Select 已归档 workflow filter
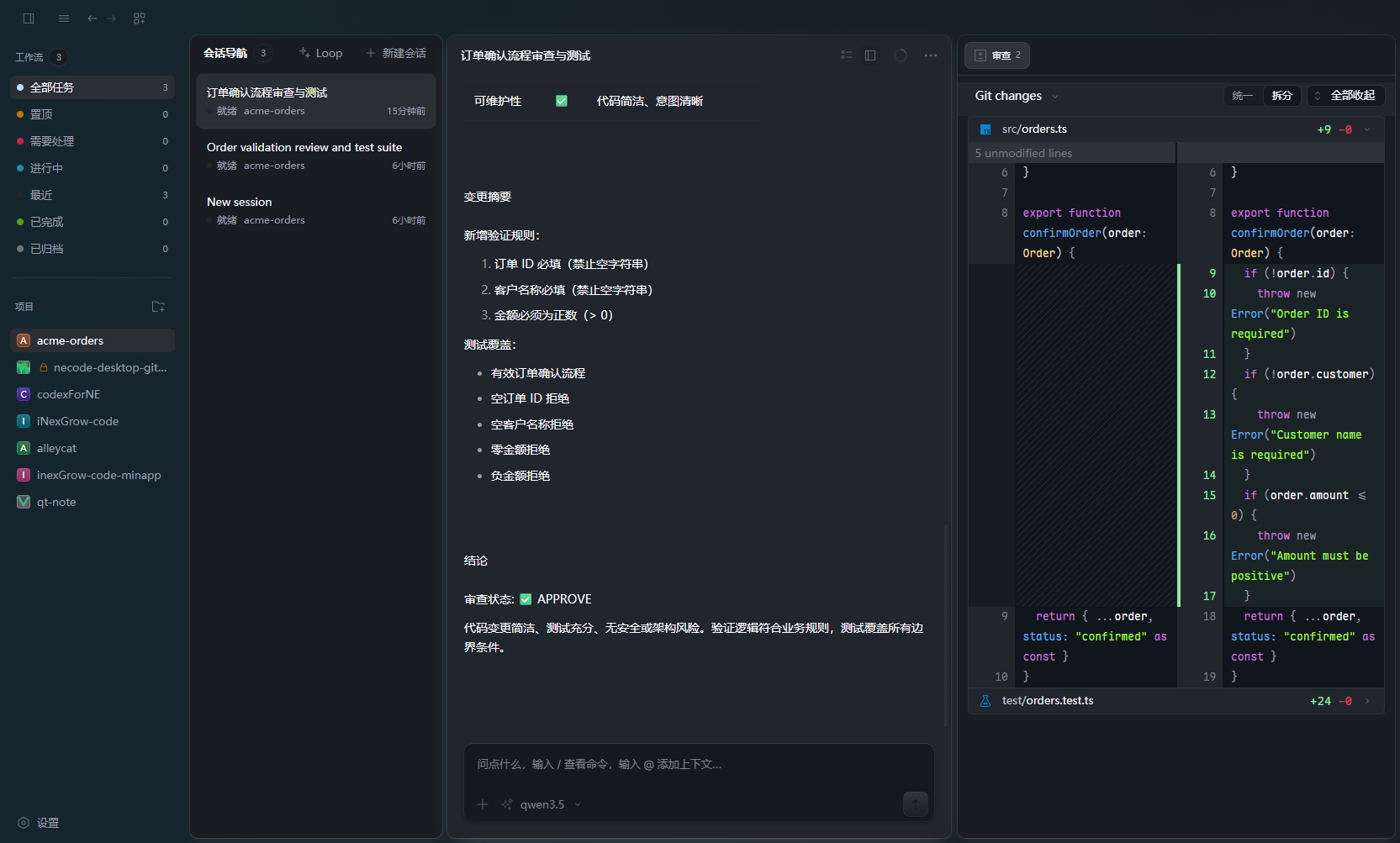The height and width of the screenshot is (843, 1400). click(x=92, y=249)
